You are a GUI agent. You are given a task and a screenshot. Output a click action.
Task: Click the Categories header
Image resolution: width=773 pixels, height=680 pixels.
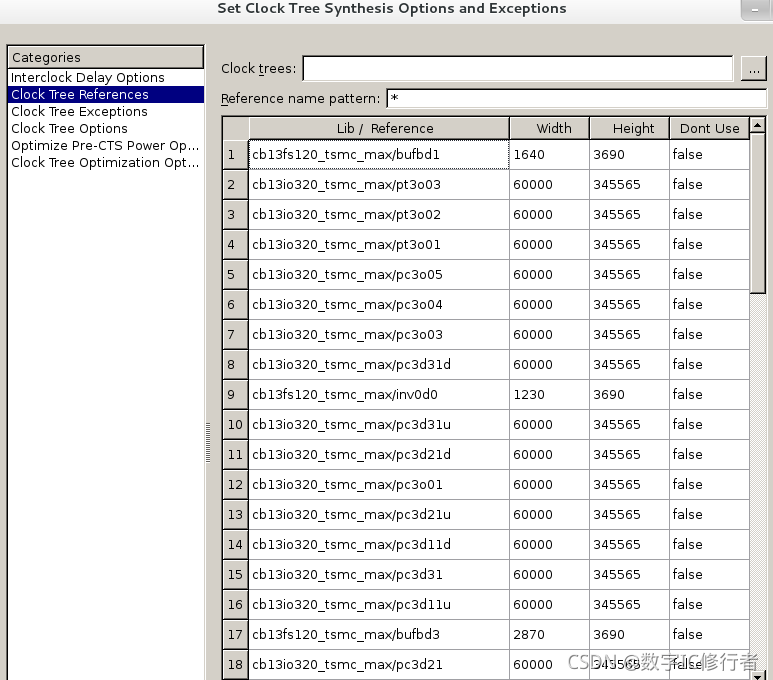click(105, 57)
